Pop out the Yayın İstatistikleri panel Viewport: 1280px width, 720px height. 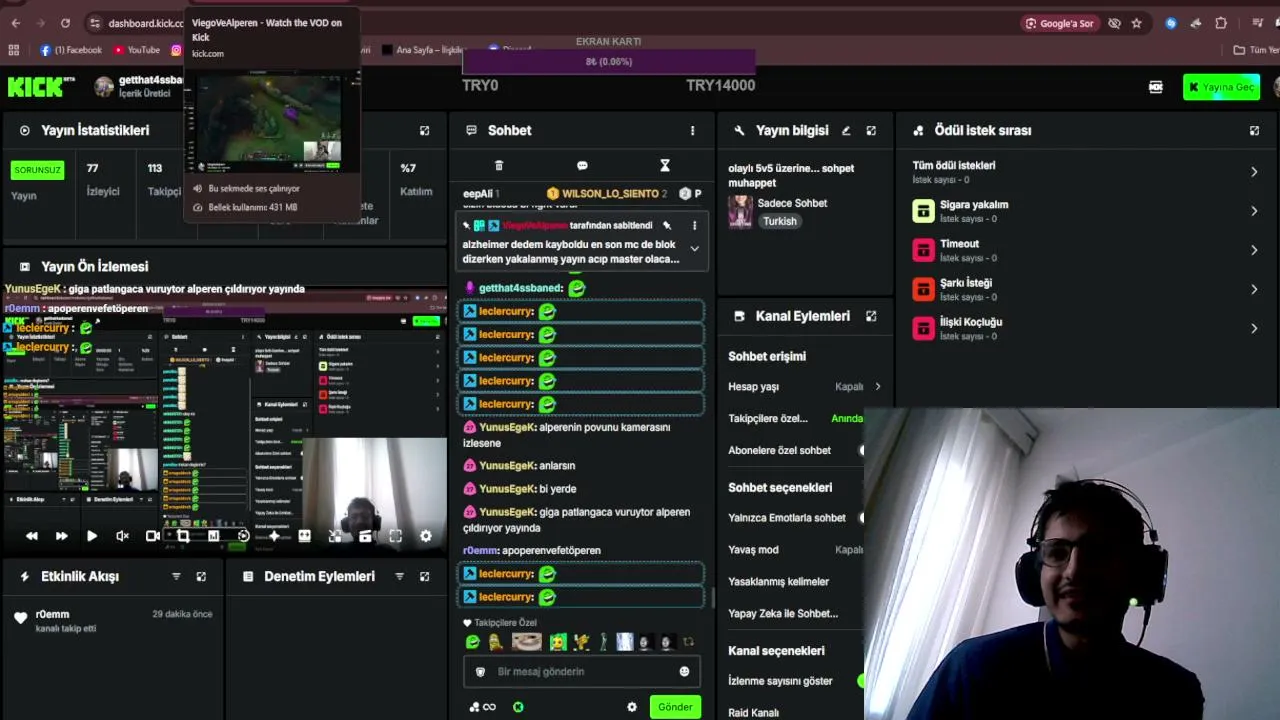click(424, 130)
